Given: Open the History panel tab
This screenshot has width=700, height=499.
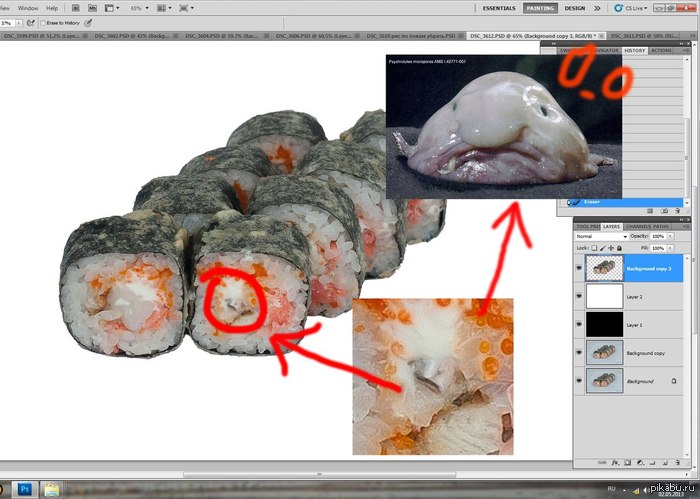Looking at the screenshot, I should pyautogui.click(x=634, y=50).
